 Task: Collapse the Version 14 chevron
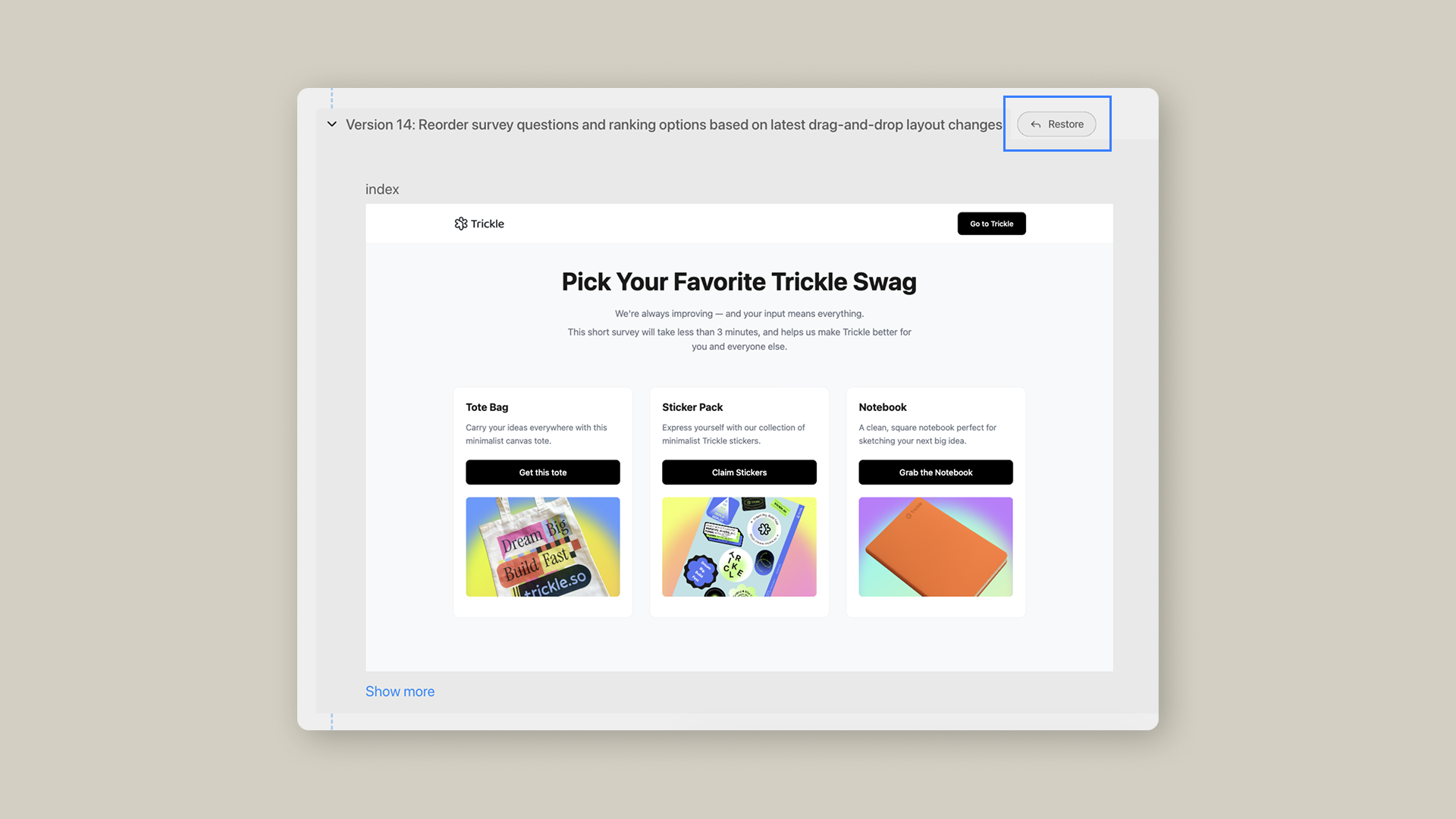331,124
